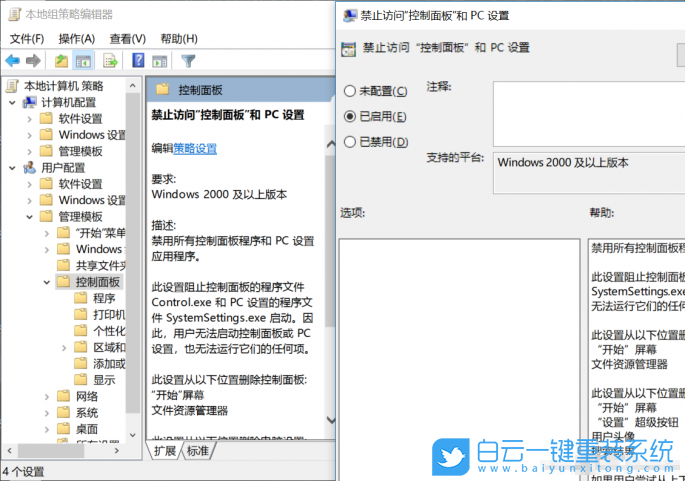Image resolution: width=685 pixels, height=481 pixels.
Task: Click the Up one level folder icon
Action: [x=61, y=61]
